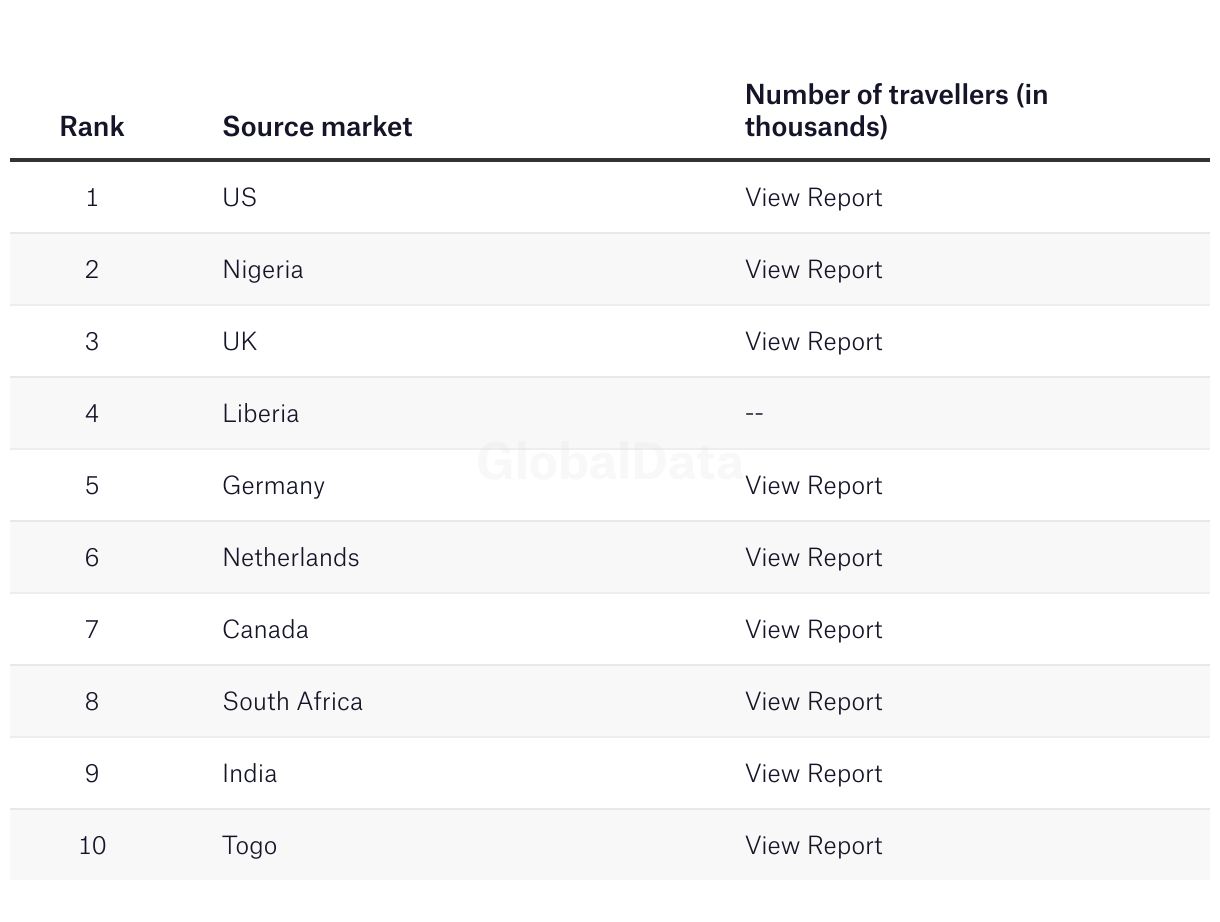Image resolution: width=1220 pixels, height=922 pixels.
Task: Open View Report link for US
Action: [x=813, y=198]
